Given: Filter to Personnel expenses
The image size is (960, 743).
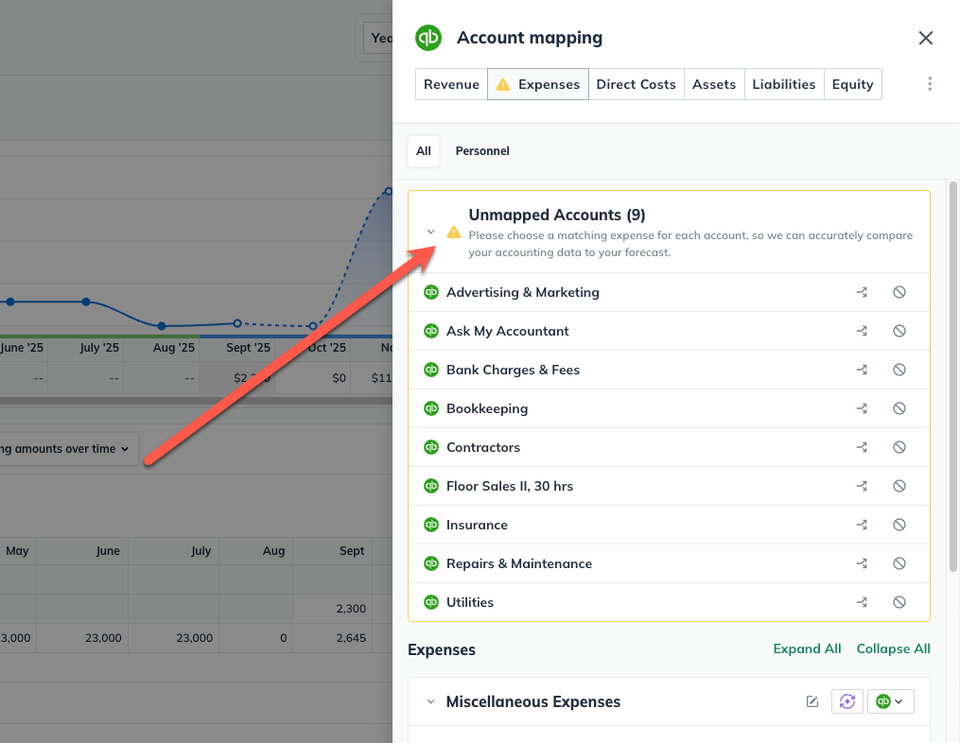Looking at the screenshot, I should 482,151.
